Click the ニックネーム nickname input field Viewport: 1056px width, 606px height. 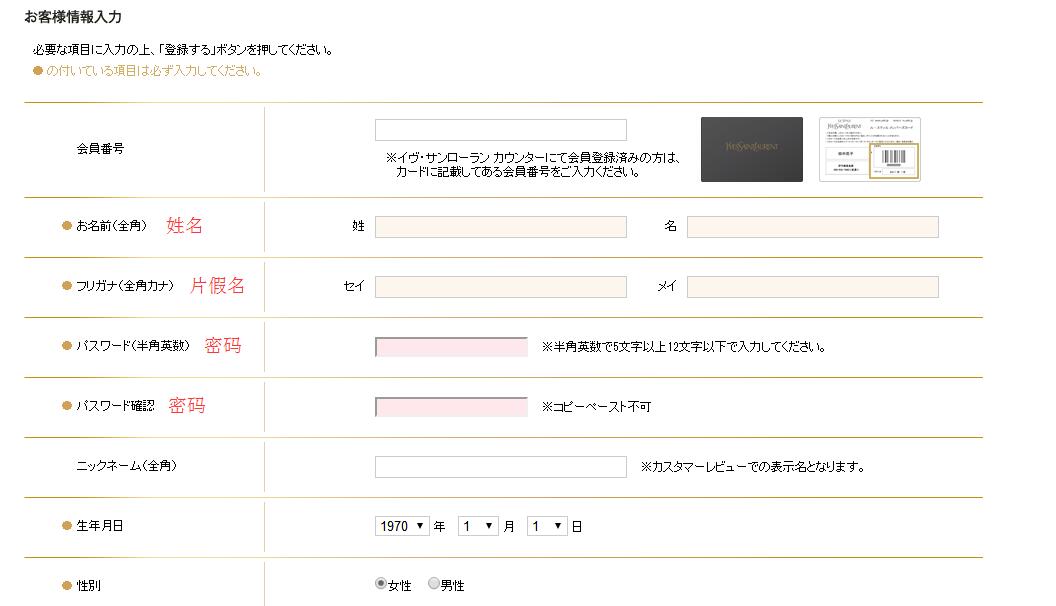point(500,467)
